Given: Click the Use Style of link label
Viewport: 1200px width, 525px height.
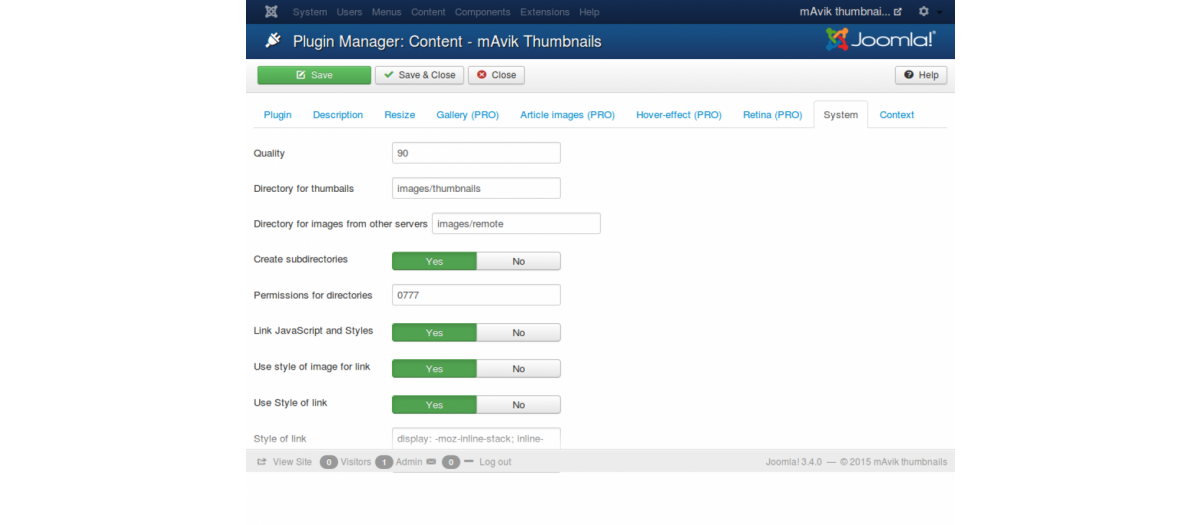Looking at the screenshot, I should point(291,402).
